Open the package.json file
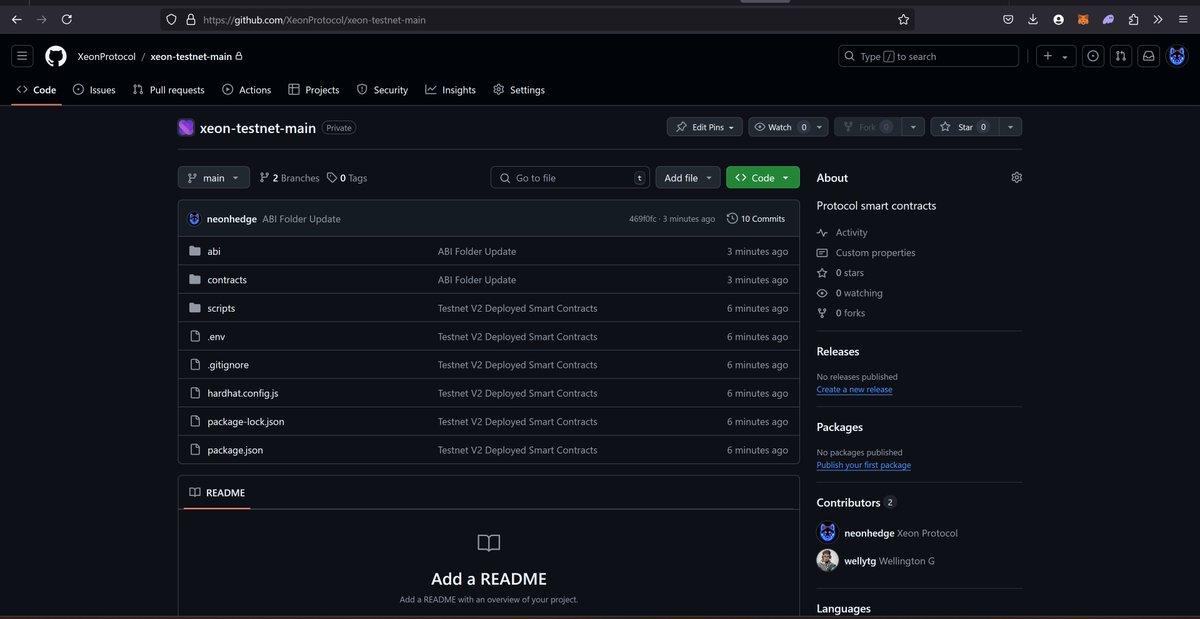 click(x=235, y=450)
